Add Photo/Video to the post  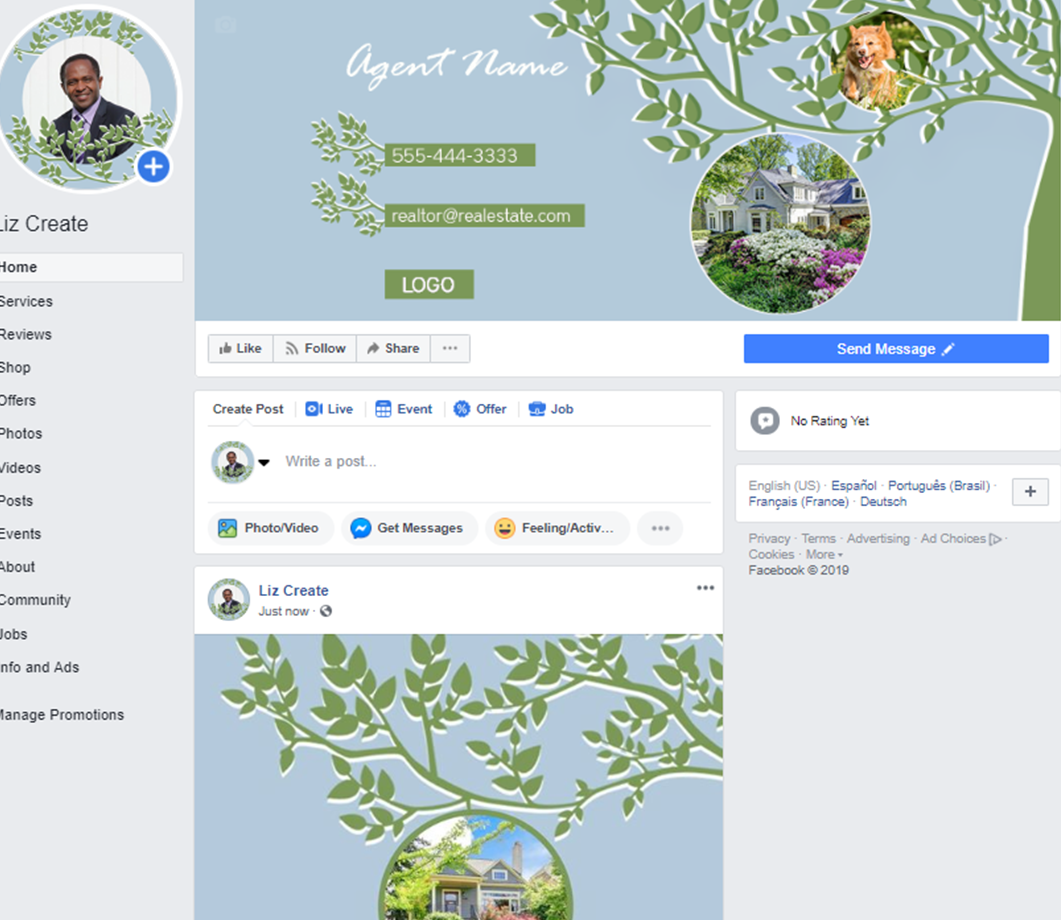[x=271, y=528]
